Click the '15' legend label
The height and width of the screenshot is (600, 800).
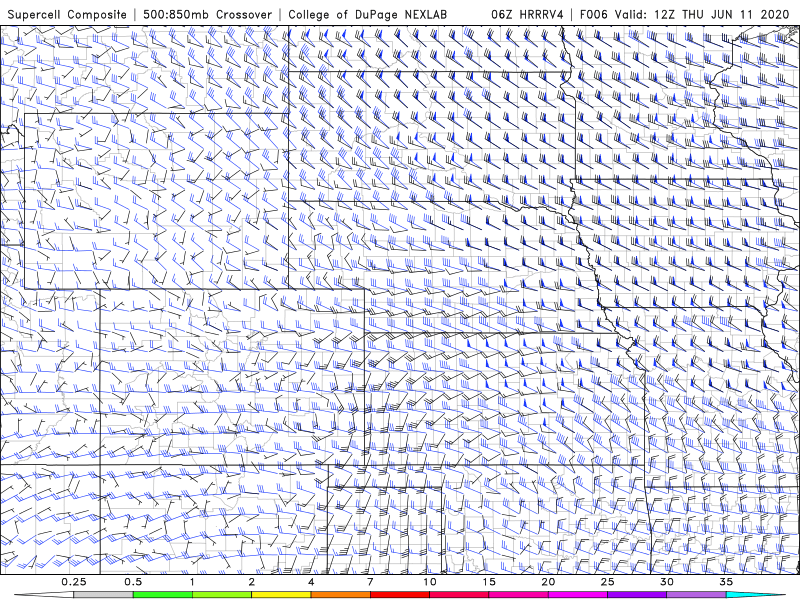(x=489, y=582)
